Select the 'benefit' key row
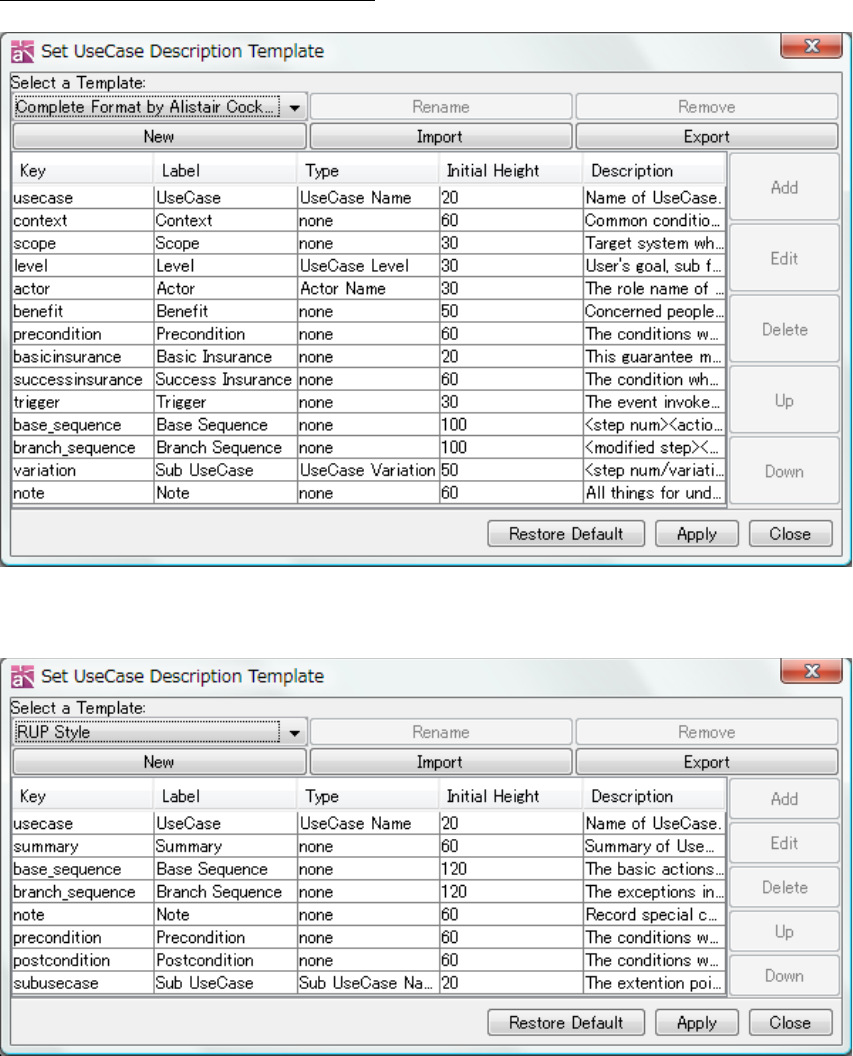Viewport: 853px width, 1056px height. 369,311
